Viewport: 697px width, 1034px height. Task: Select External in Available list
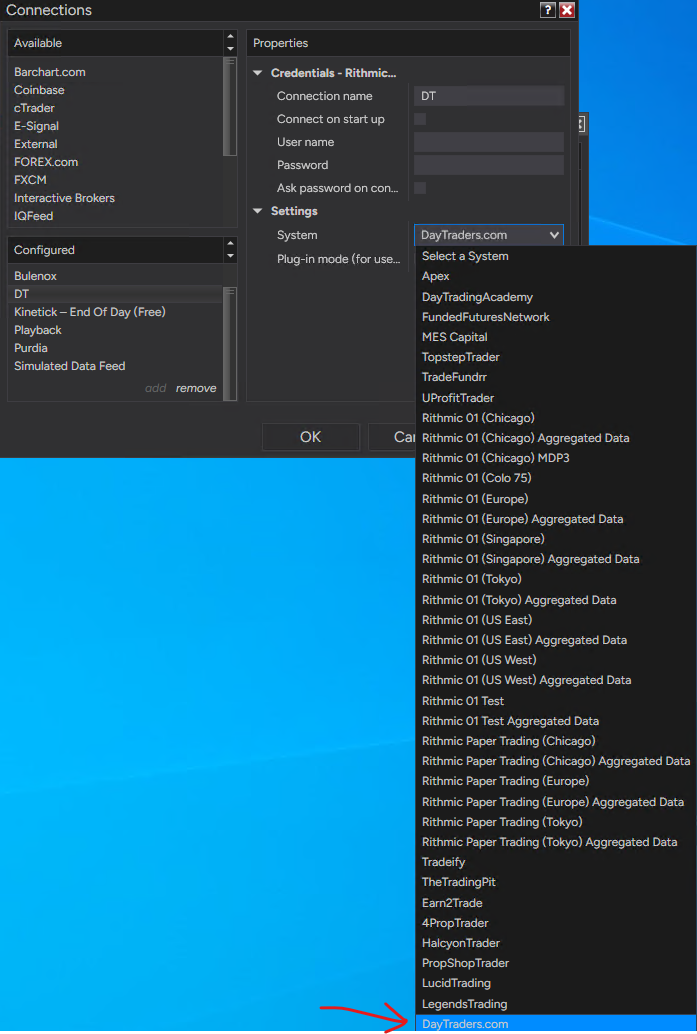coord(36,144)
